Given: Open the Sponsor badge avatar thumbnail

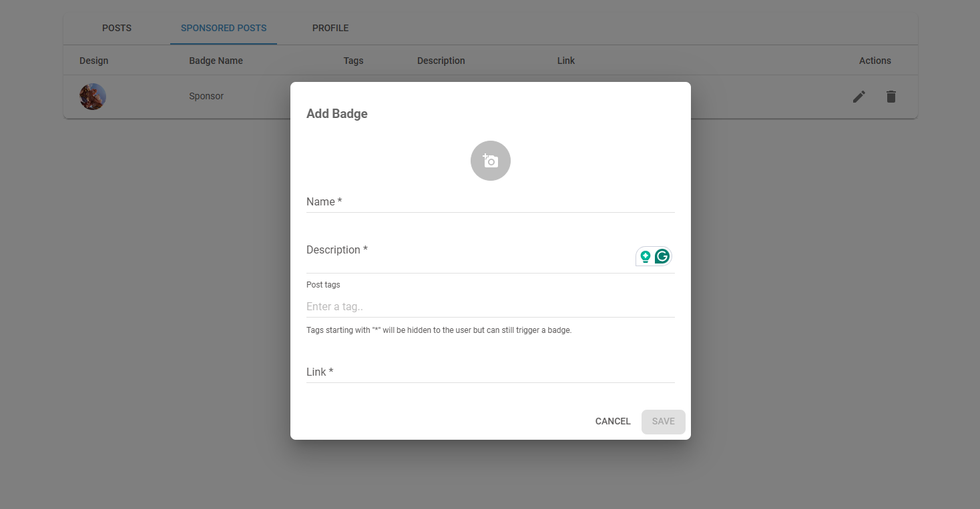Looking at the screenshot, I should pyautogui.click(x=93, y=97).
